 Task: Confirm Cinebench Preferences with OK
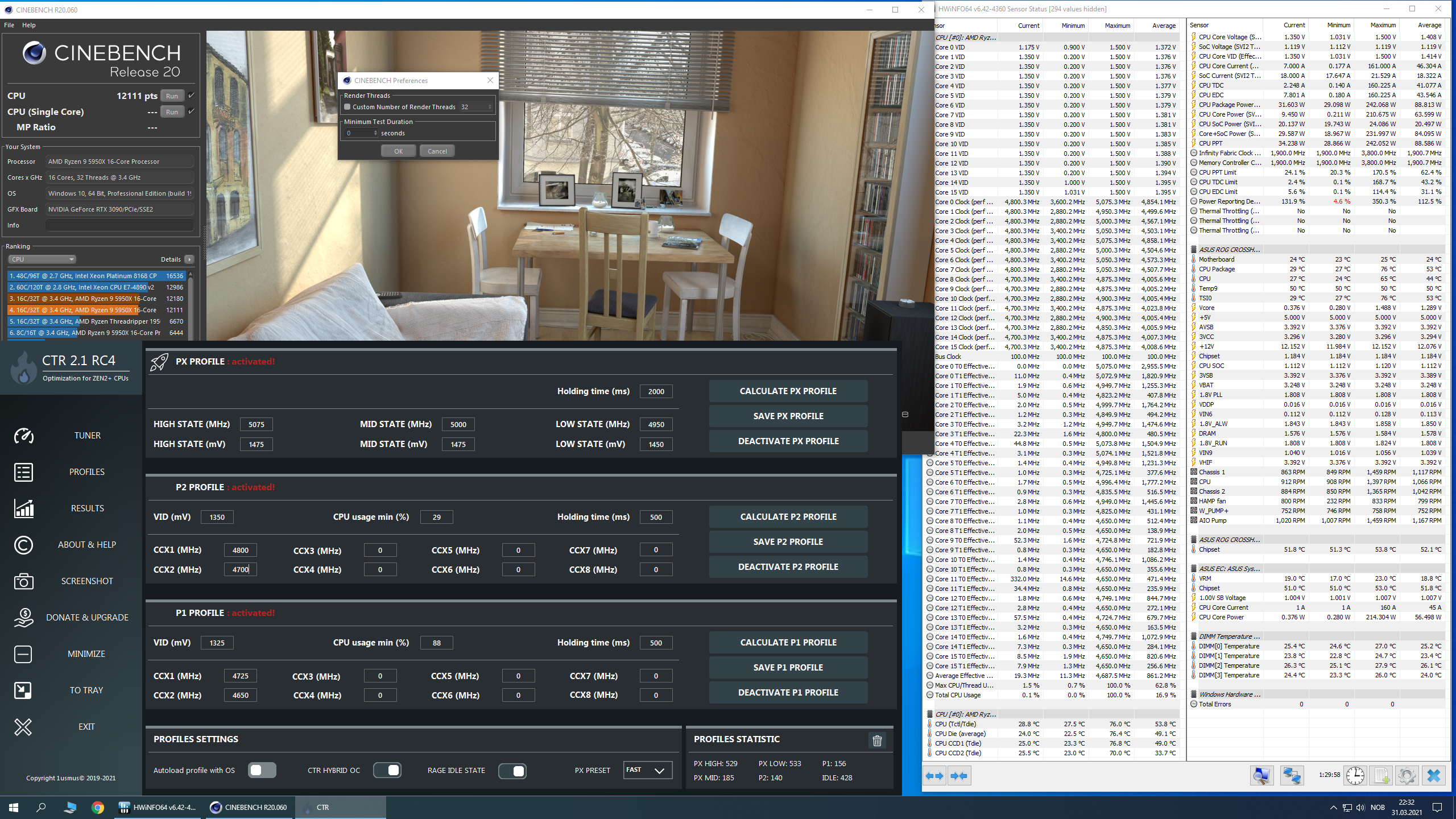click(x=398, y=151)
